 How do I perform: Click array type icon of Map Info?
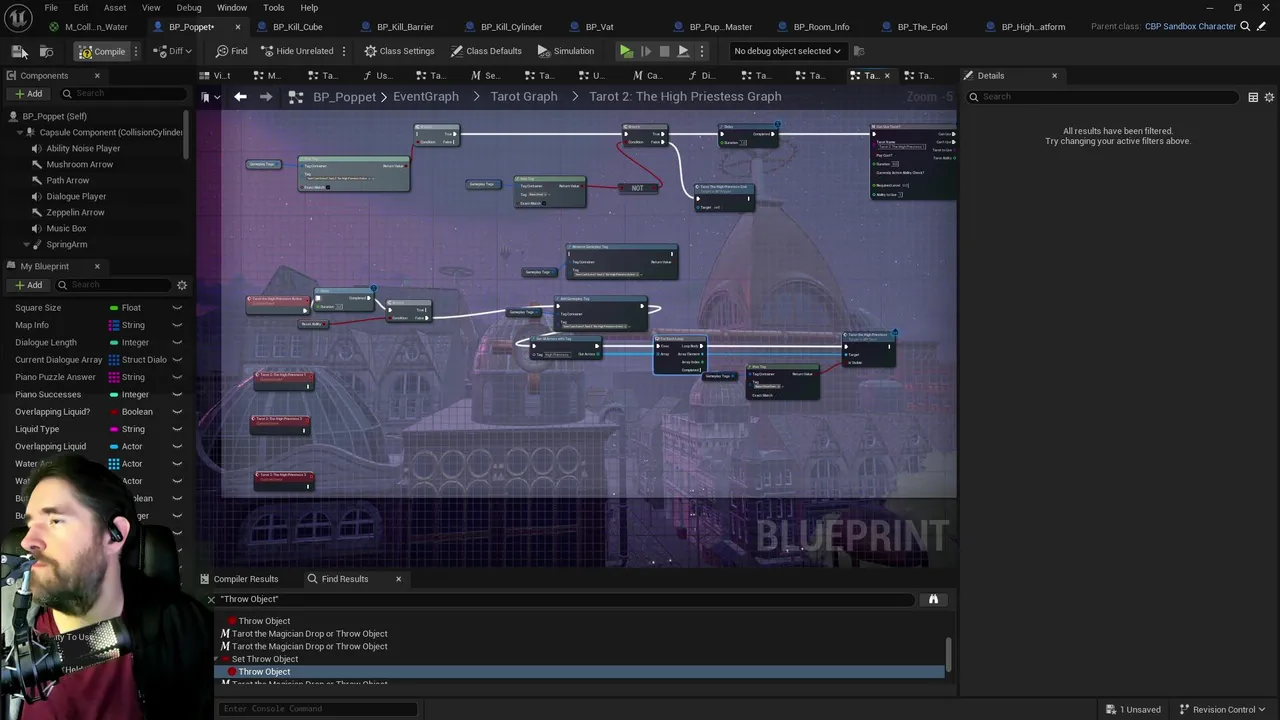114,325
